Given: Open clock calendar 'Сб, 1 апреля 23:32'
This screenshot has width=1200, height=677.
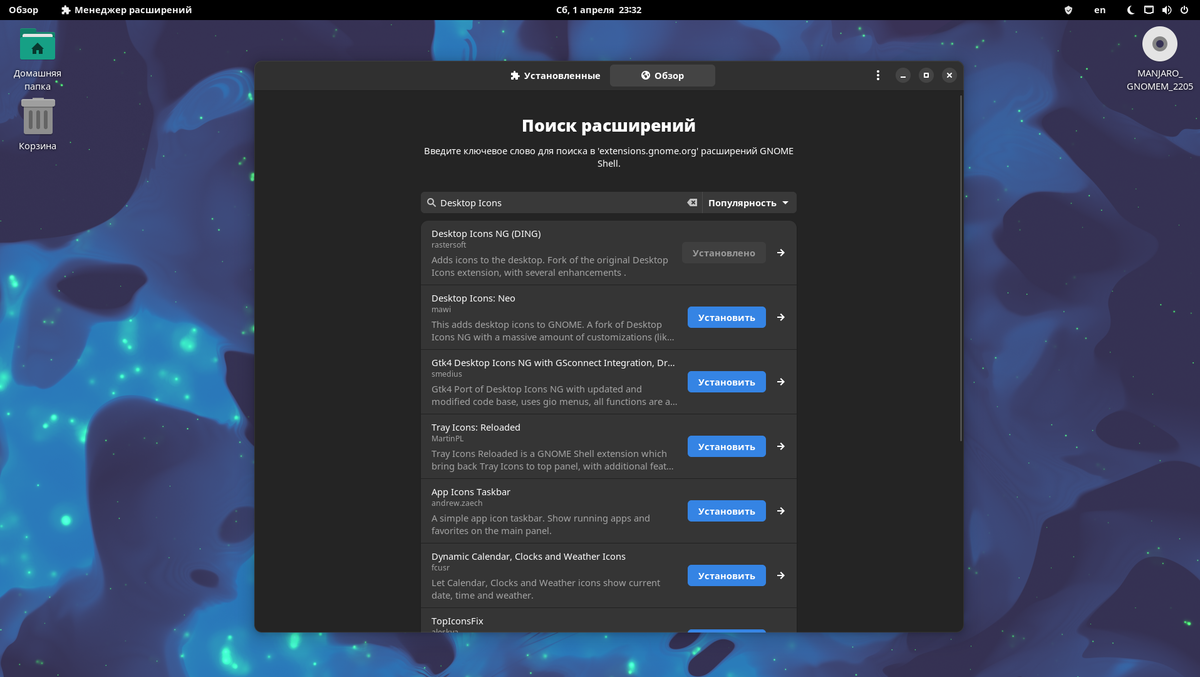Looking at the screenshot, I should click(x=599, y=10).
